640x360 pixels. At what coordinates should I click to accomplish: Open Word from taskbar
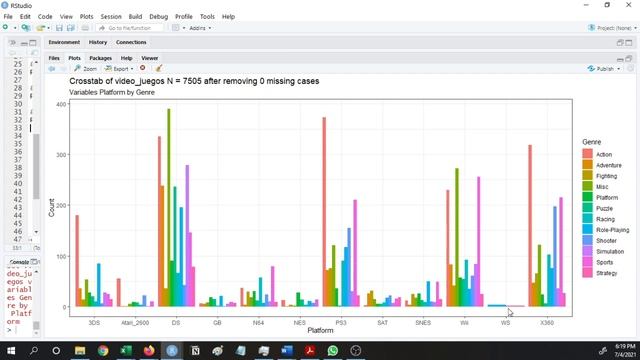click(287, 351)
